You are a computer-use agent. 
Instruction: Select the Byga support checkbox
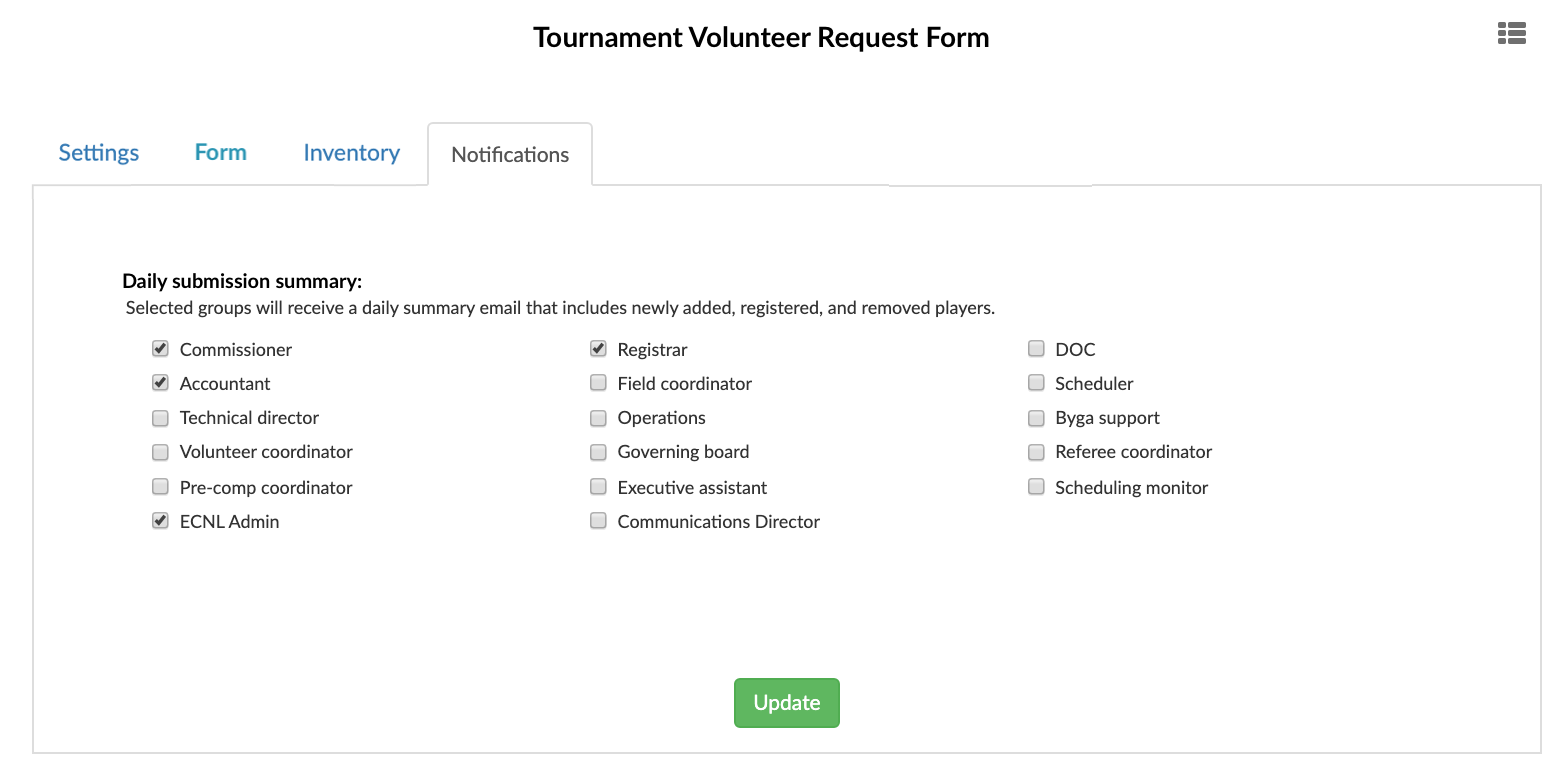(x=1036, y=418)
